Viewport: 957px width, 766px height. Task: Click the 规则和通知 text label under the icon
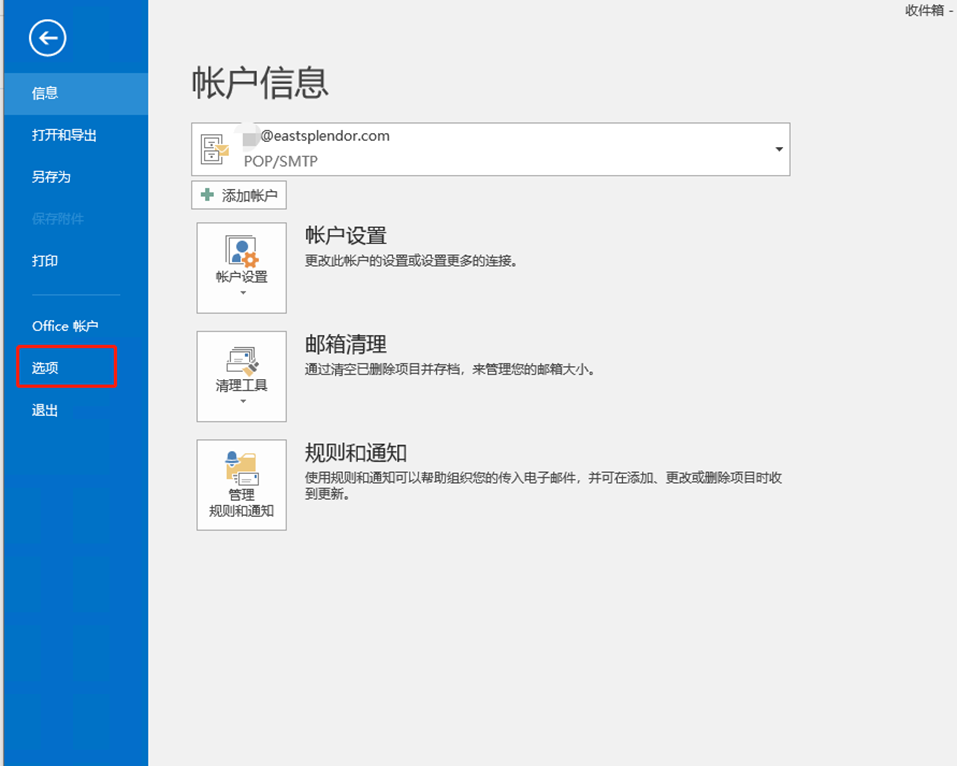click(x=241, y=511)
